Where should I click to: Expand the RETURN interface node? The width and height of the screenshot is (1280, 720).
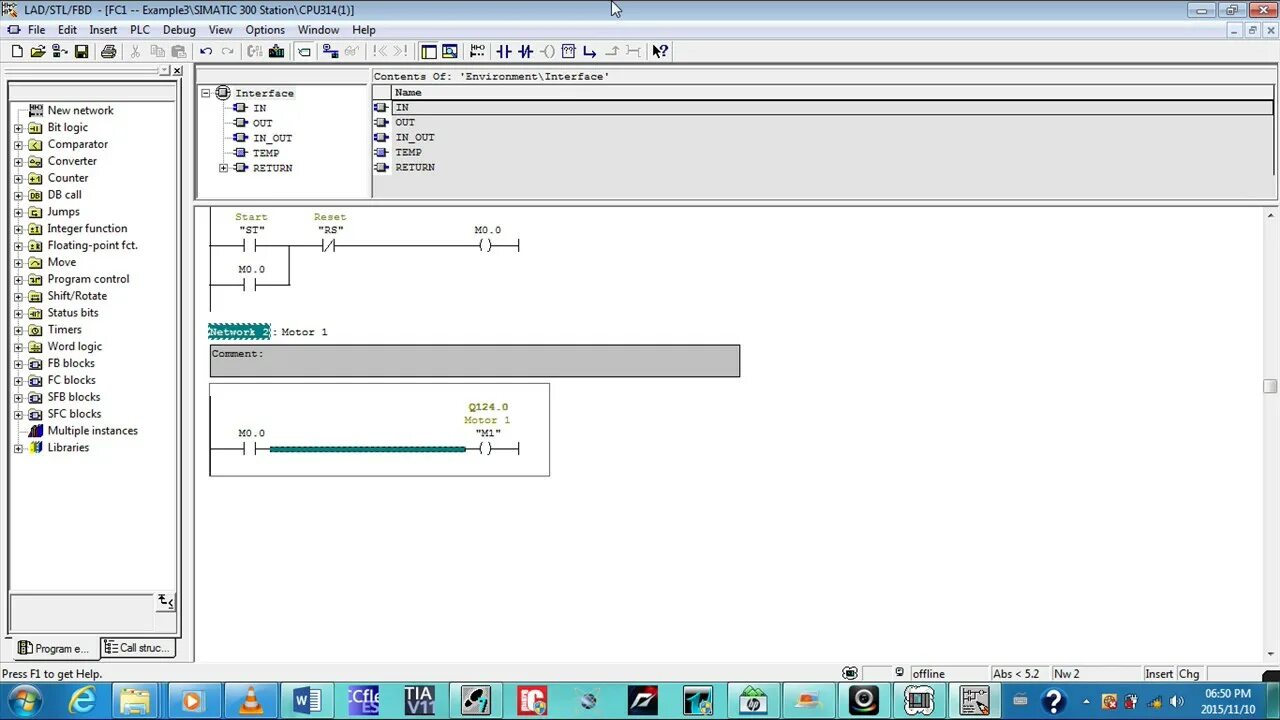coord(224,168)
